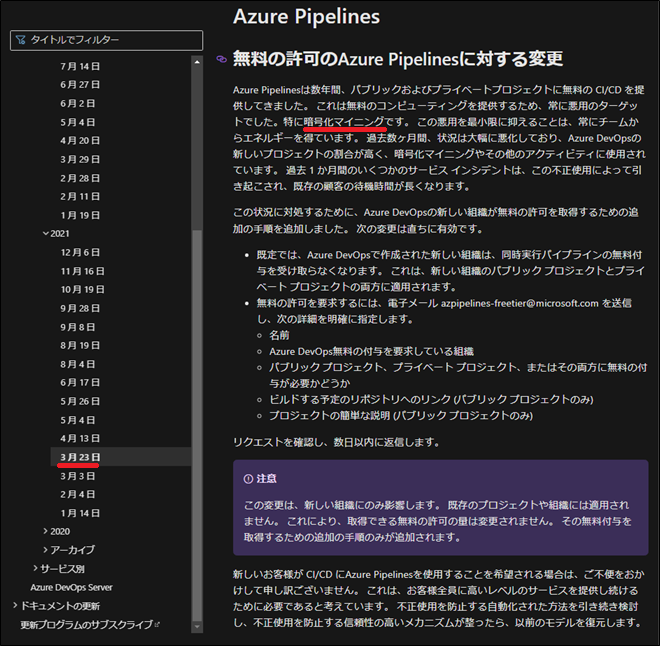Viewport: 660px width, 646px height.
Task: Select the 1月 19日 entry
Action: click(80, 215)
